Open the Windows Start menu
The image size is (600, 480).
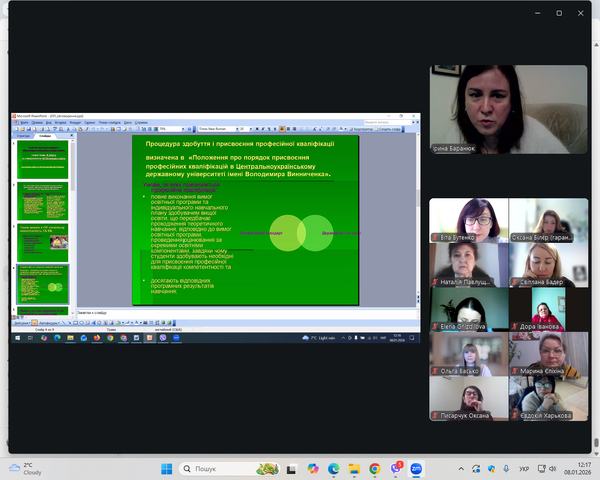(x=166, y=468)
